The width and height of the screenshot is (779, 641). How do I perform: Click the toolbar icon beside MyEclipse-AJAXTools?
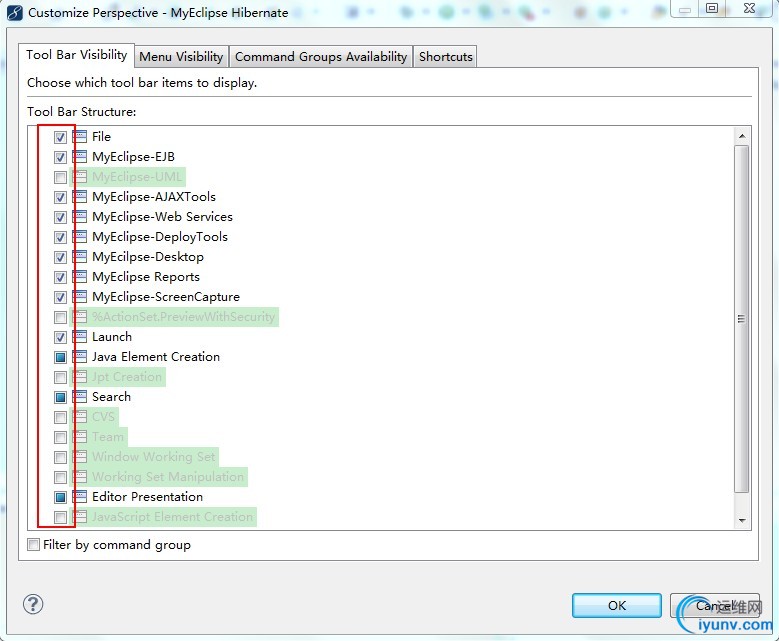pyautogui.click(x=79, y=197)
